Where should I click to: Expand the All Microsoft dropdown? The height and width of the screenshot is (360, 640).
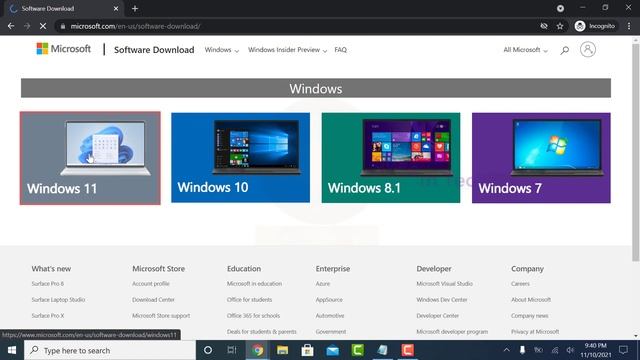coord(525,50)
